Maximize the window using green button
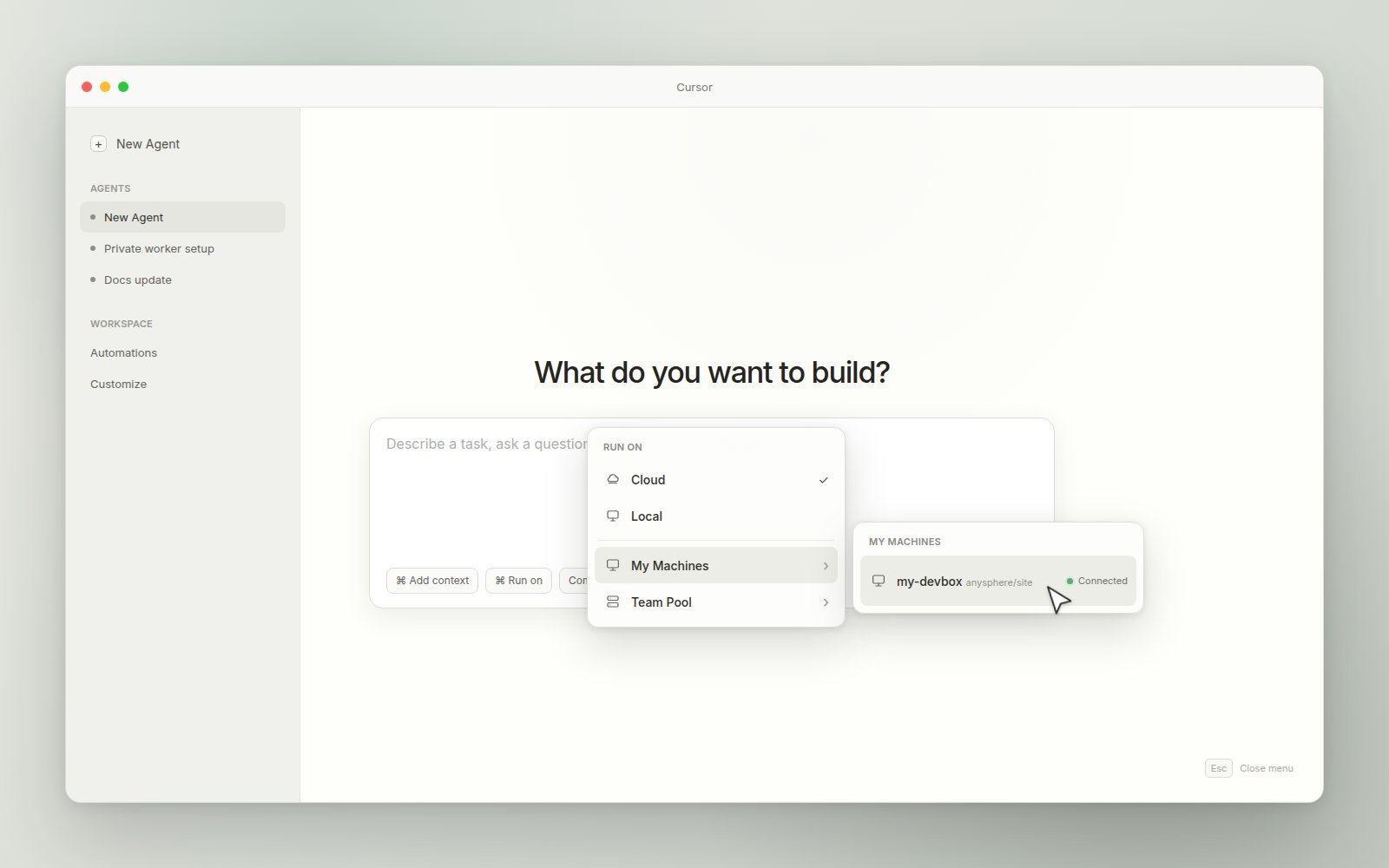Screen dimensions: 1389x868 [x=123, y=87]
